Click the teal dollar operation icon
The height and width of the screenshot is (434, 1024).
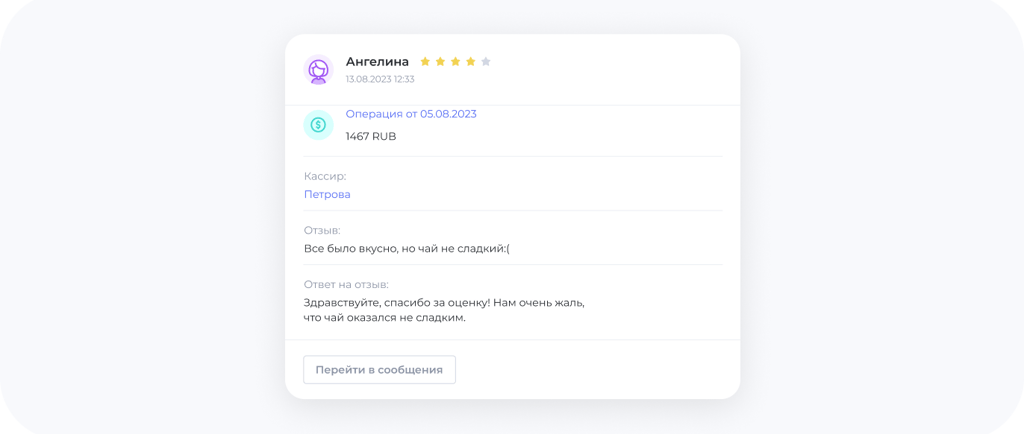pos(319,124)
